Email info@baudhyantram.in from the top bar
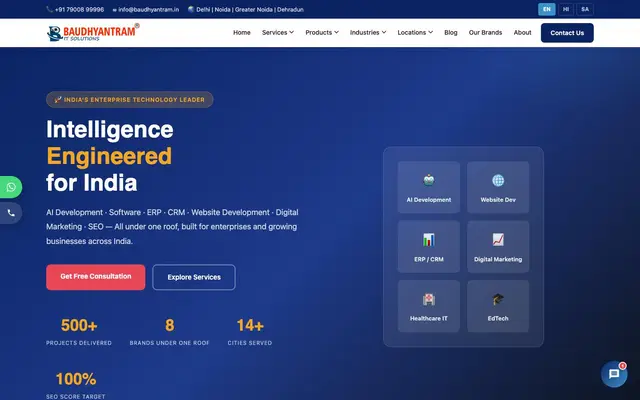Viewport: 640px width, 400px height. (149, 9)
